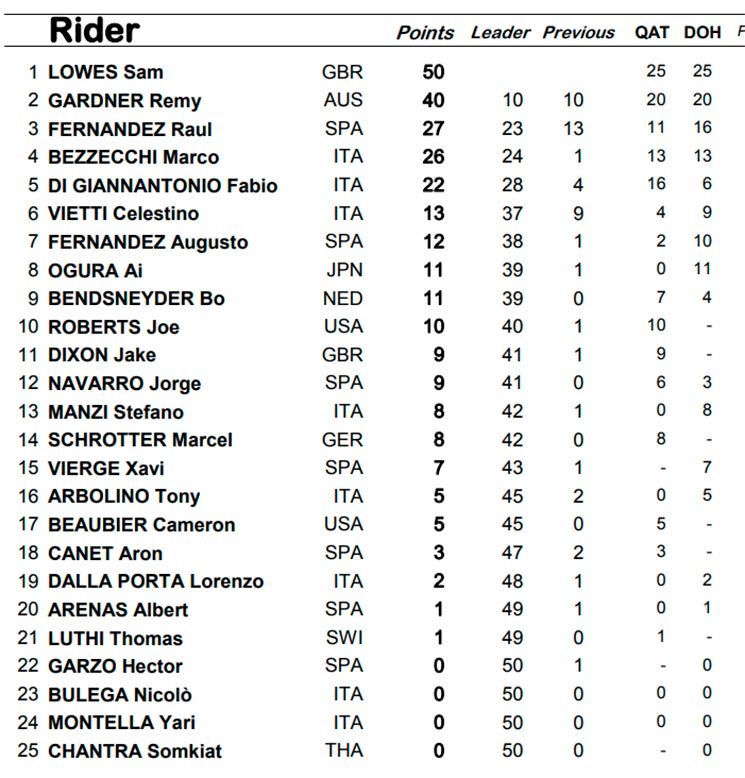Click SCHROTTER Marcel's name
745x778 pixels.
click(x=140, y=440)
